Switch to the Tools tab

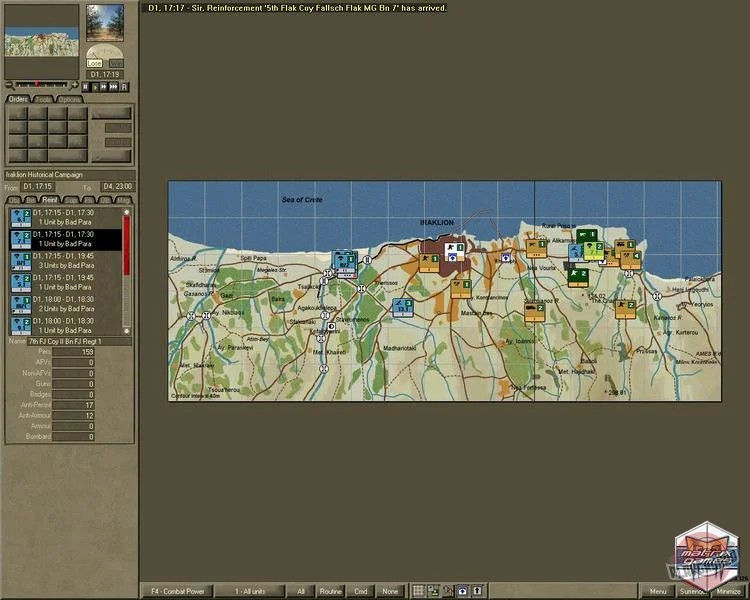[44, 99]
